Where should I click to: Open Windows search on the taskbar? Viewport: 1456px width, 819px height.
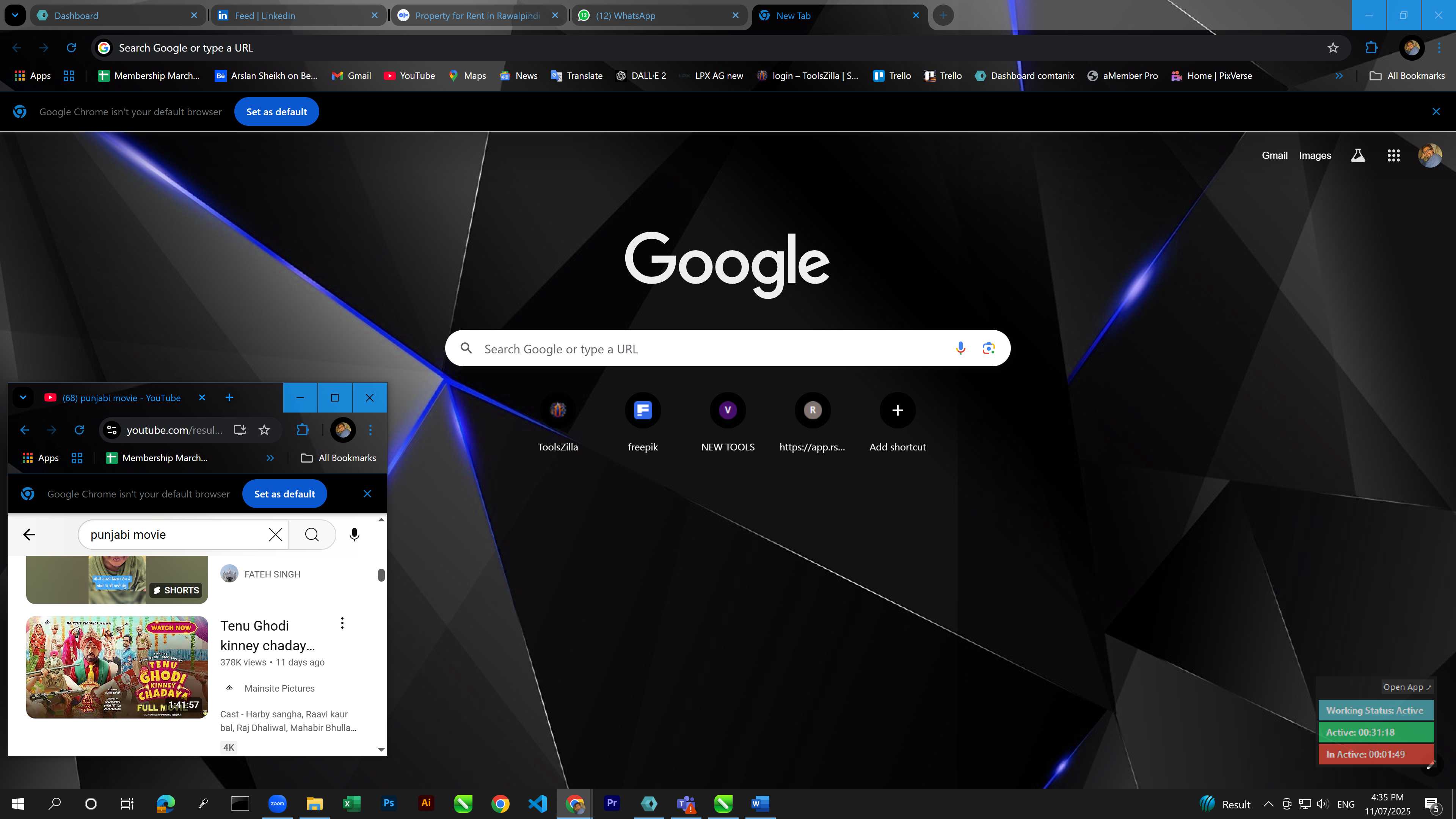pos(54,803)
